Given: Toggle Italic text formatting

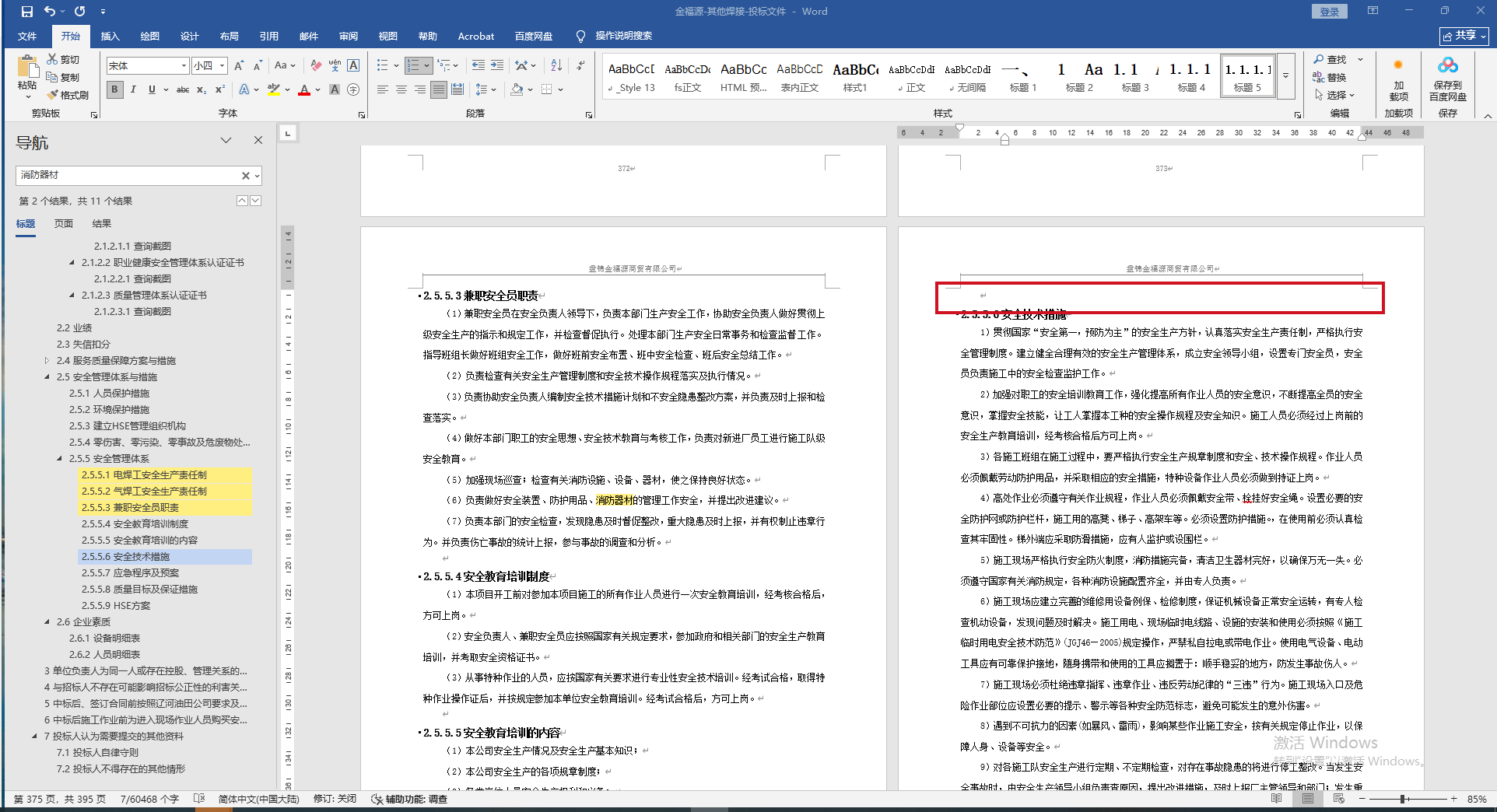Looking at the screenshot, I should click(x=133, y=89).
